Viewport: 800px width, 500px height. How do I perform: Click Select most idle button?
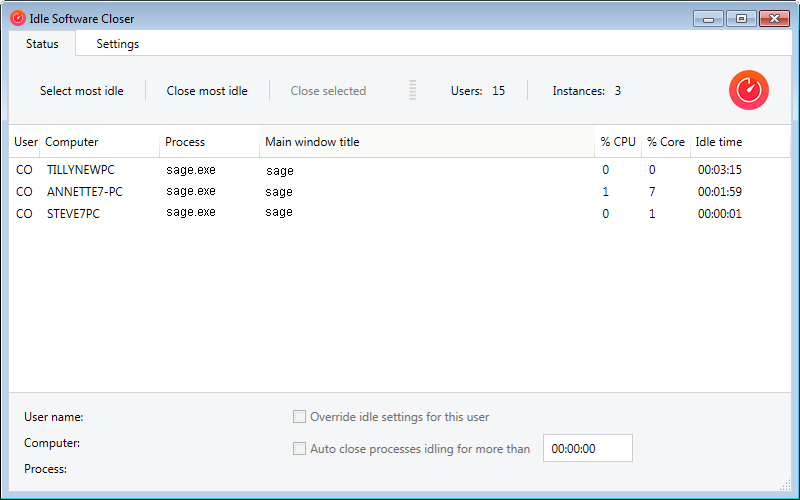(82, 91)
